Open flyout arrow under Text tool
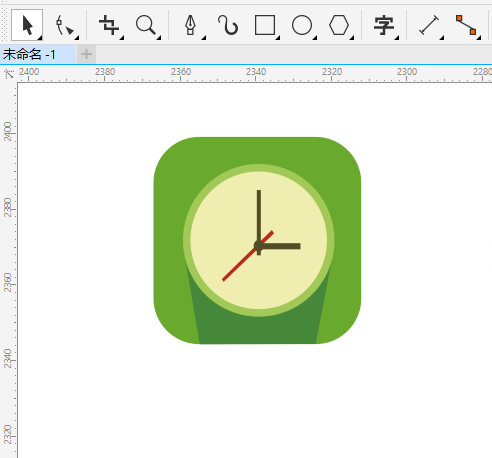Image resolution: width=492 pixels, height=458 pixels. click(x=397, y=38)
